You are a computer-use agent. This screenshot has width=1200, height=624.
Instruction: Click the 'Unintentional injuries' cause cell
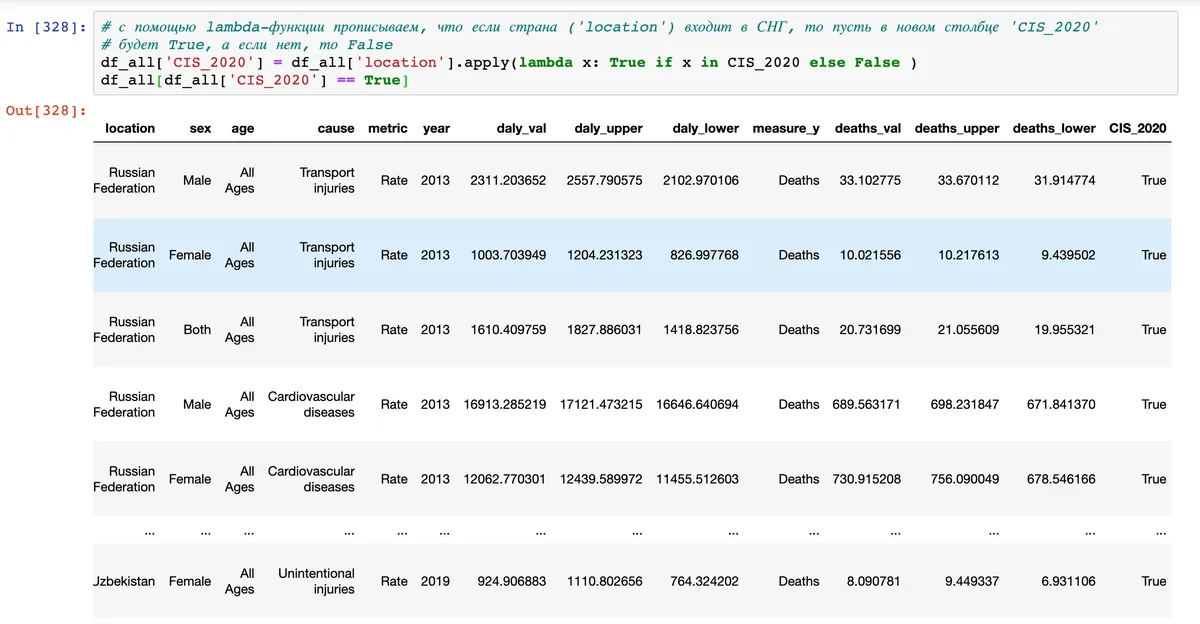(317, 581)
